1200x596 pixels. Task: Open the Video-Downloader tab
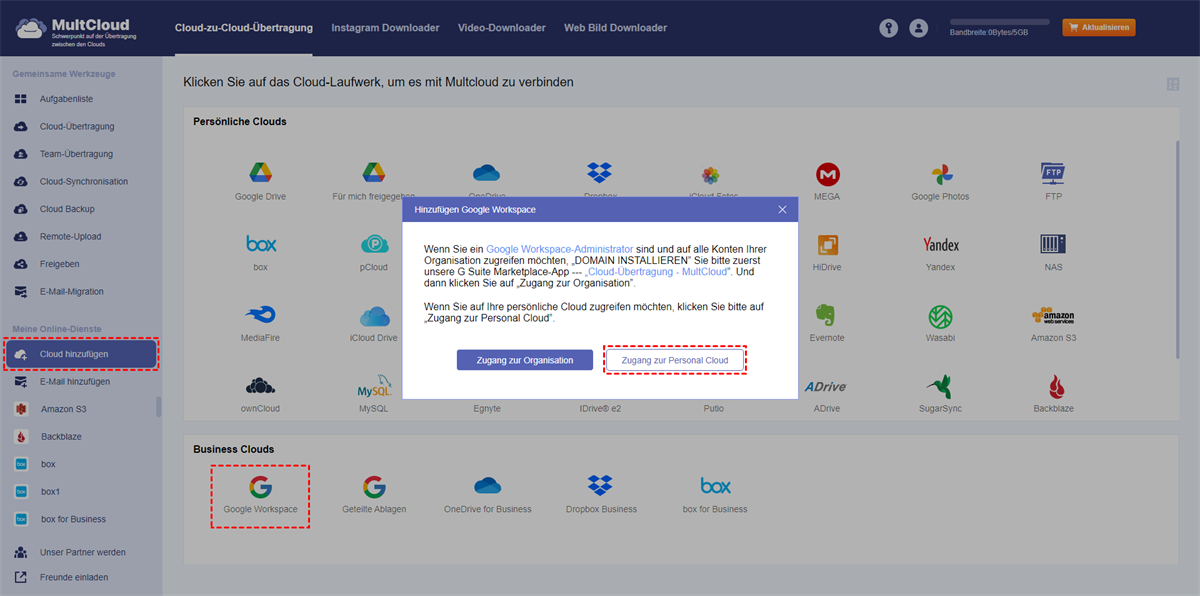click(501, 28)
